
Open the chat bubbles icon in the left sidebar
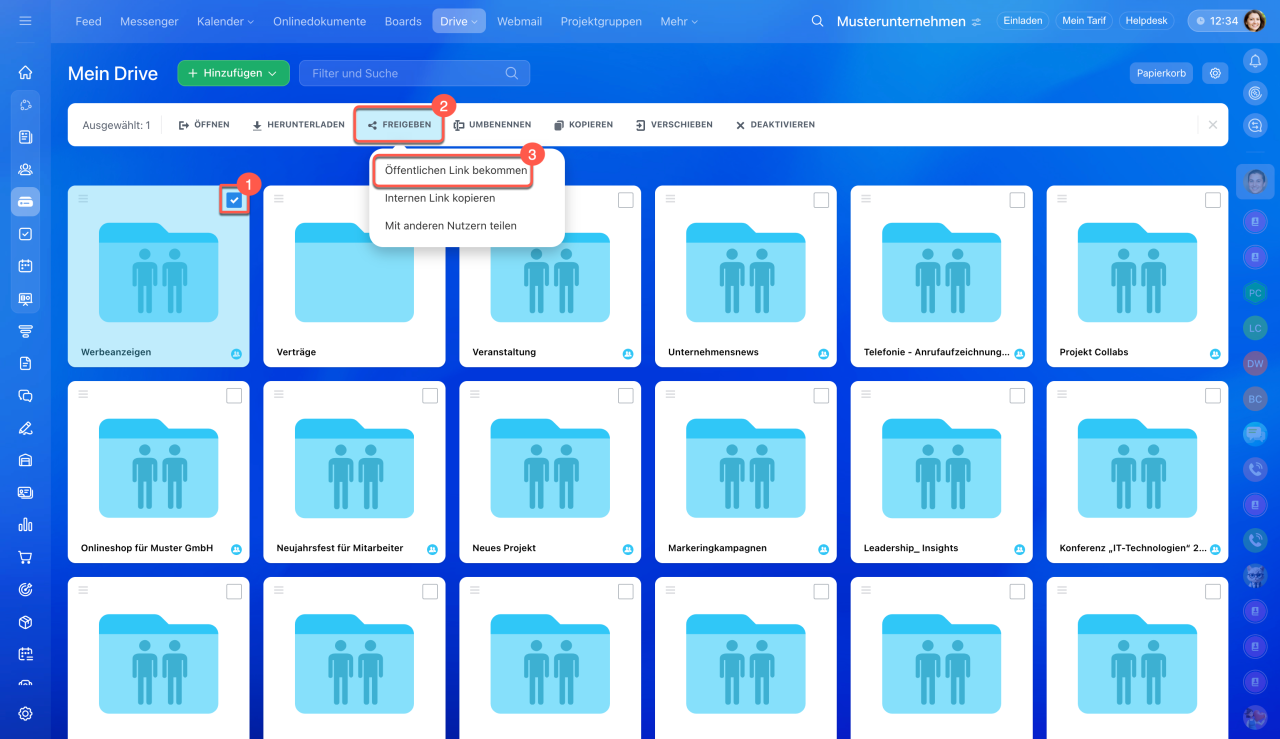click(25, 395)
